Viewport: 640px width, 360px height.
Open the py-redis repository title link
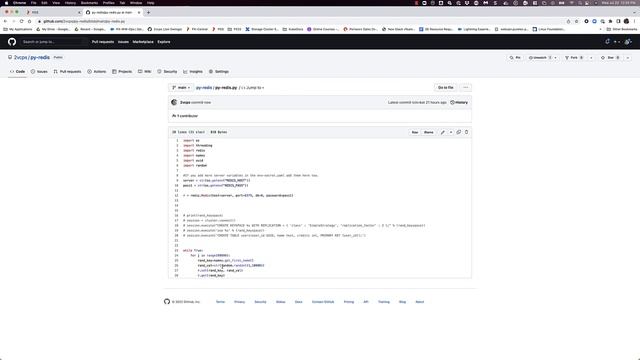40,58
